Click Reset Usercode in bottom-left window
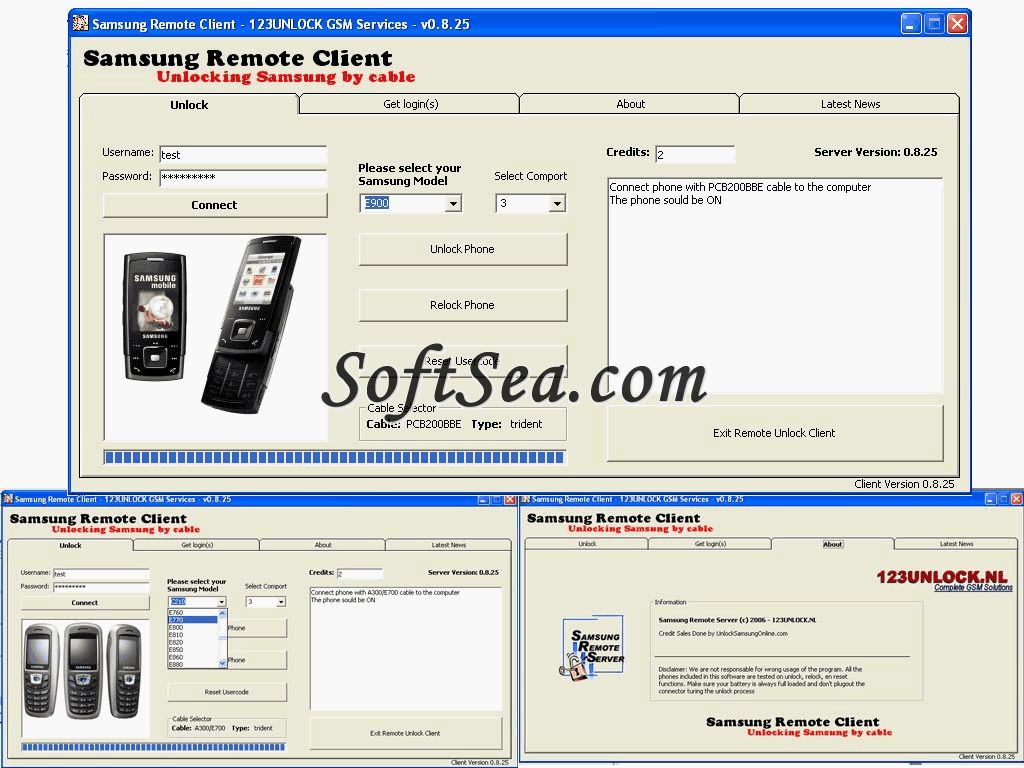1024x768 pixels. pyautogui.click(x=227, y=692)
